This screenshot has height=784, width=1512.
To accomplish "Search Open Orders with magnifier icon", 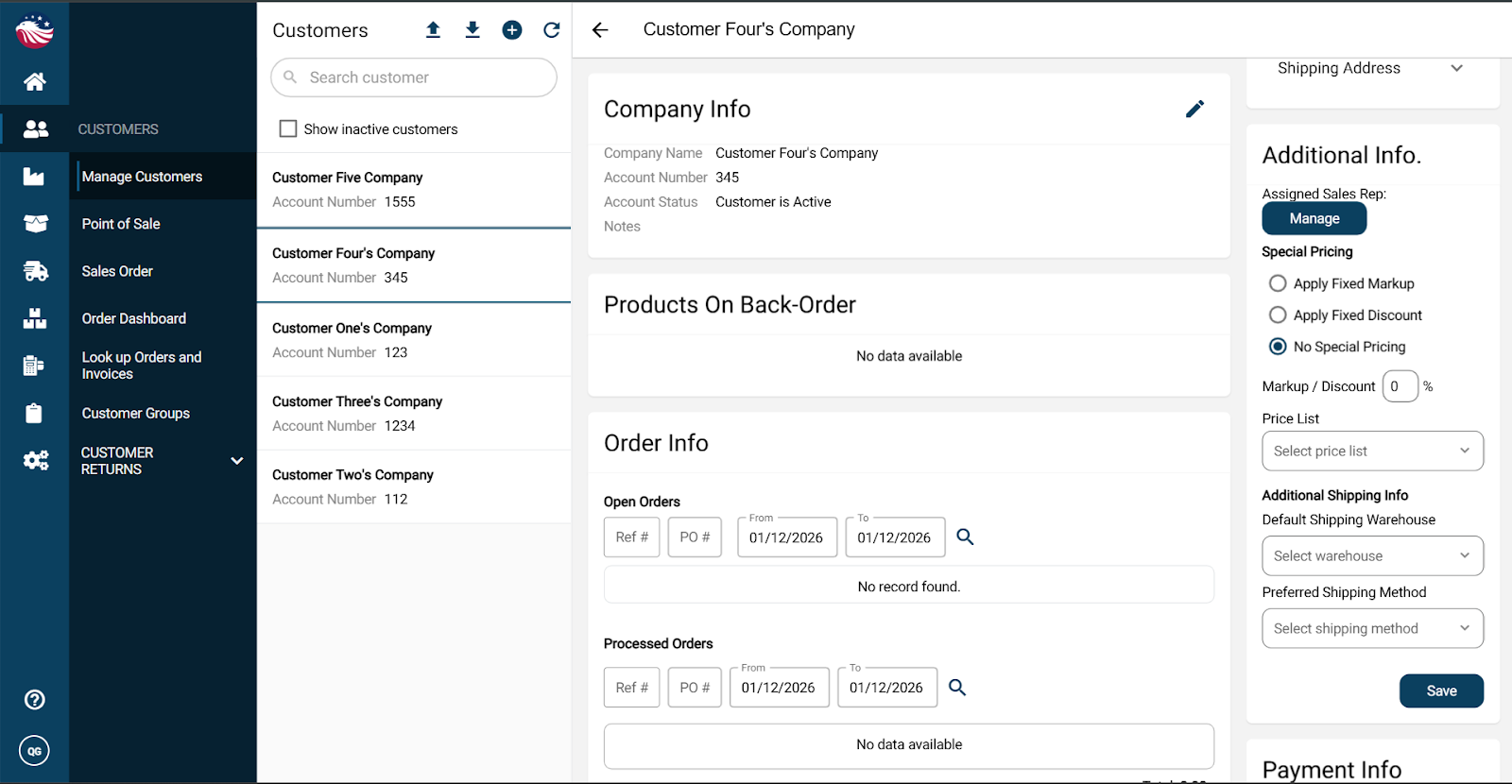I will tap(965, 537).
